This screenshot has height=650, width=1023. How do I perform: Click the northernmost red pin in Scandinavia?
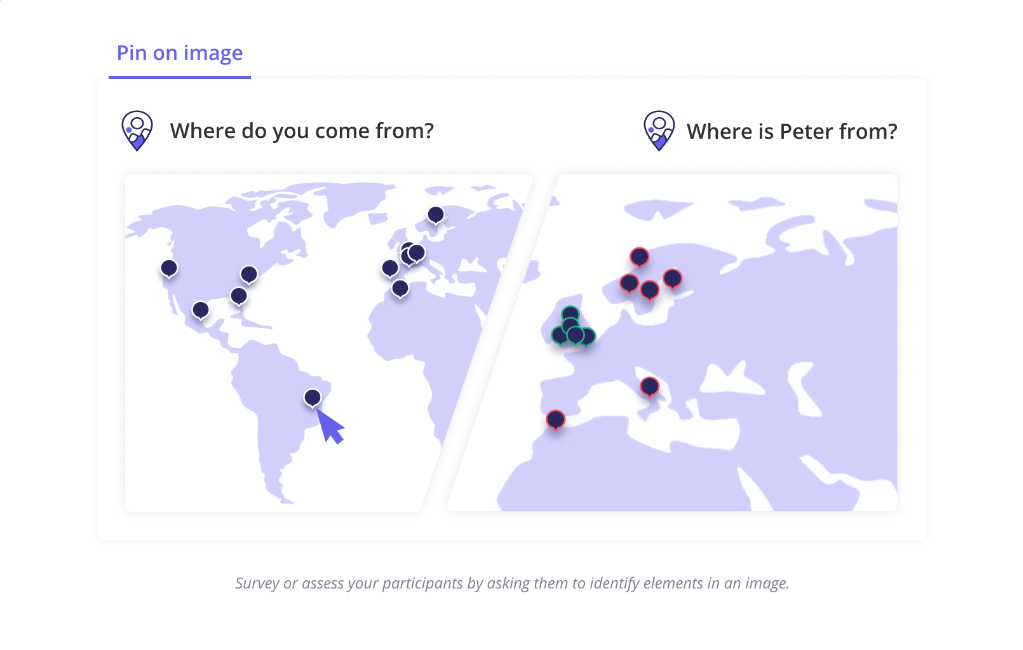pos(639,258)
